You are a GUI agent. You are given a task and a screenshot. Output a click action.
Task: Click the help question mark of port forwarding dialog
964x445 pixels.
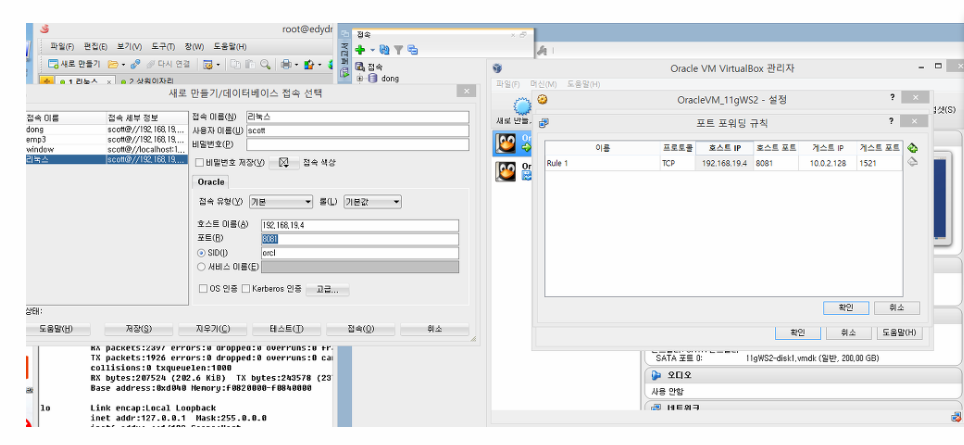(x=891, y=122)
